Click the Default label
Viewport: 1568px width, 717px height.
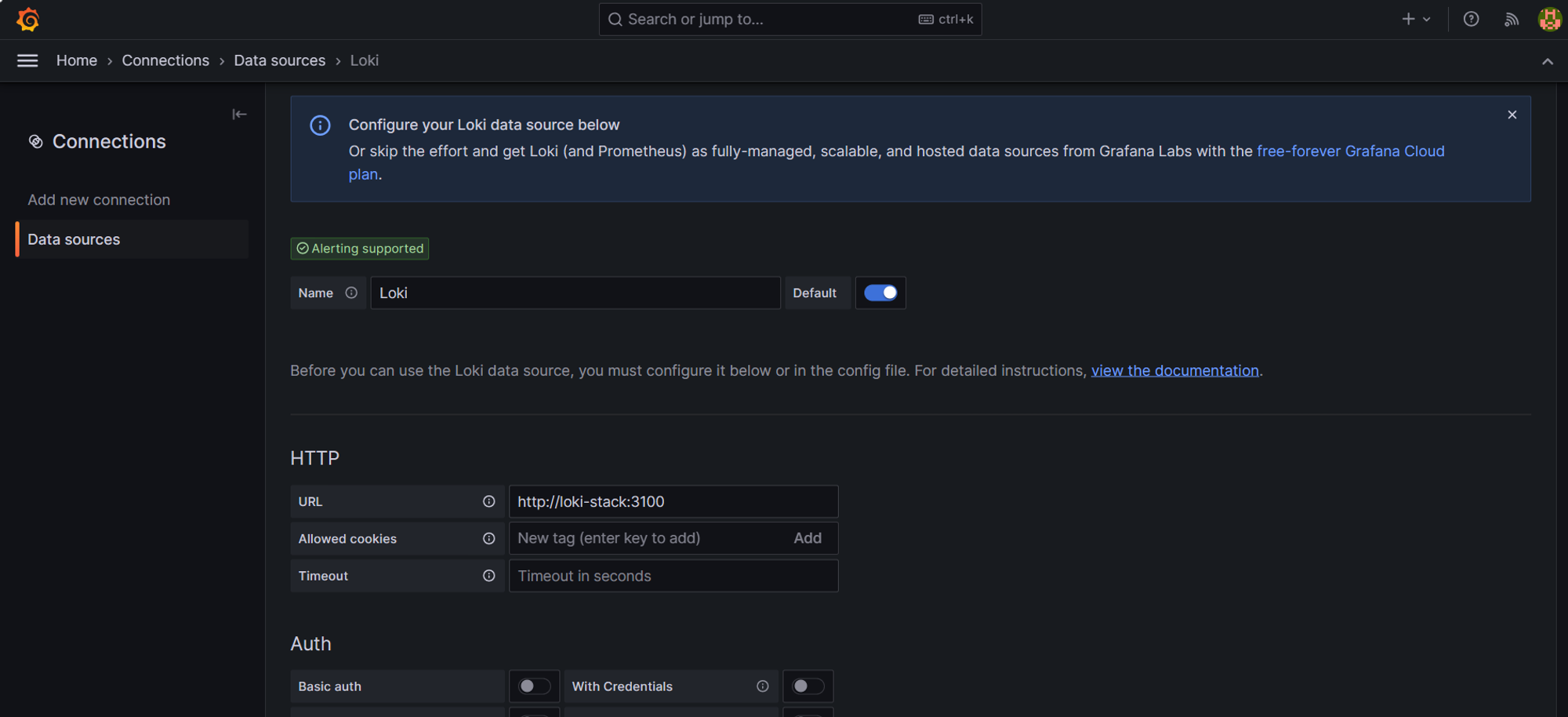click(815, 293)
